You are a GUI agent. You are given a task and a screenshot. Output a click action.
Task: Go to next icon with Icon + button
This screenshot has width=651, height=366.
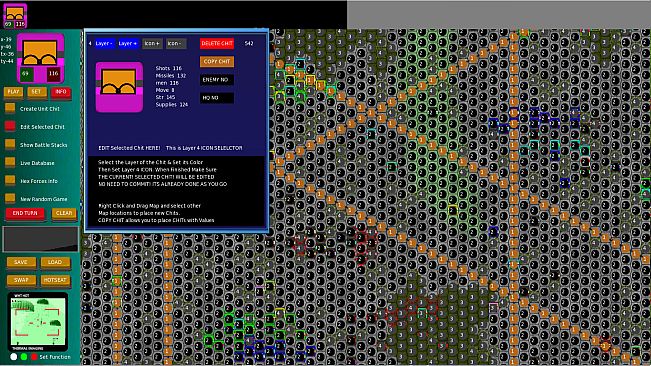coord(152,43)
